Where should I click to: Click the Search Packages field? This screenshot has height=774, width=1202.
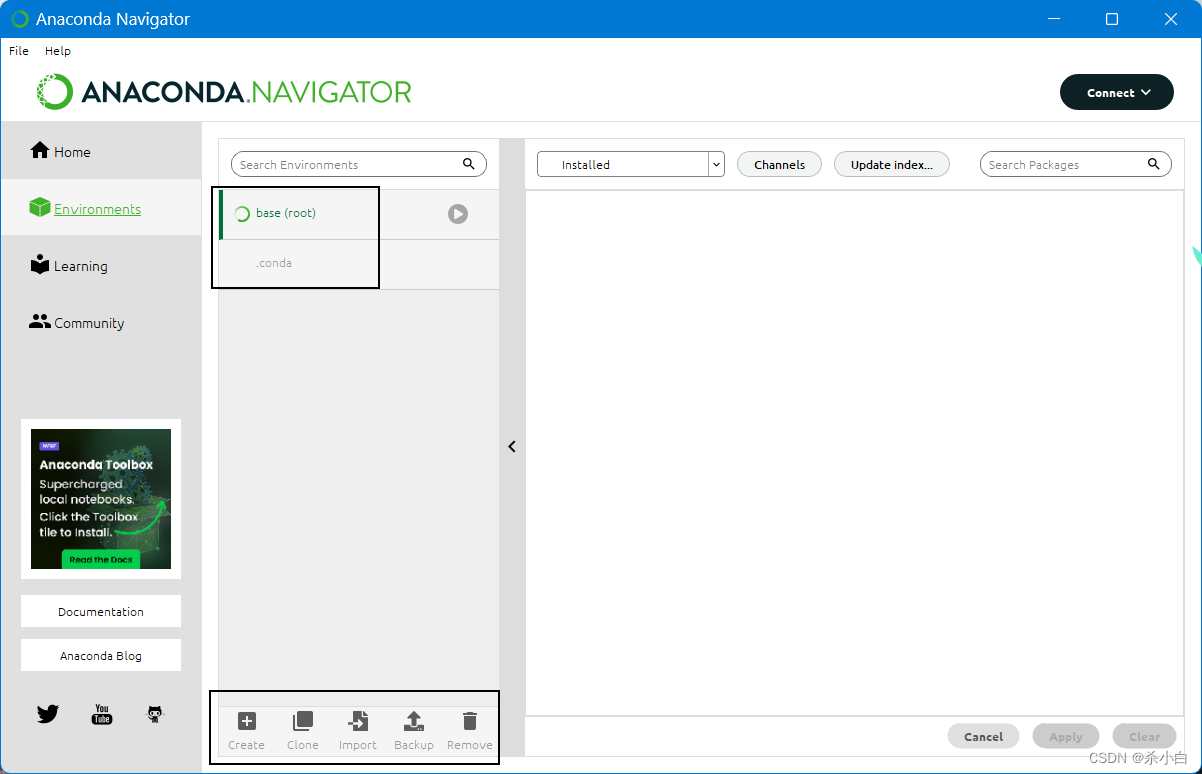pyautogui.click(x=1075, y=164)
